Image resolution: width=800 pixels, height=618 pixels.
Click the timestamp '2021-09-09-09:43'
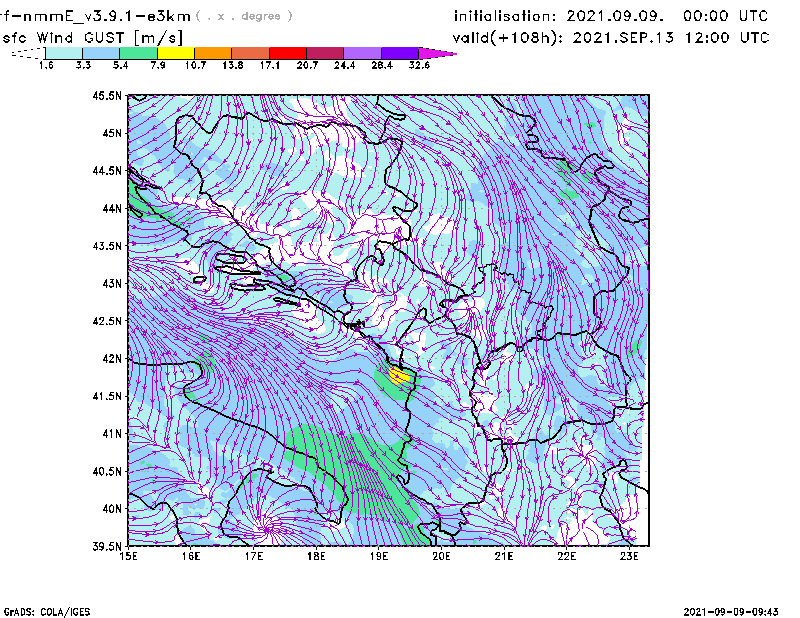coord(731,612)
